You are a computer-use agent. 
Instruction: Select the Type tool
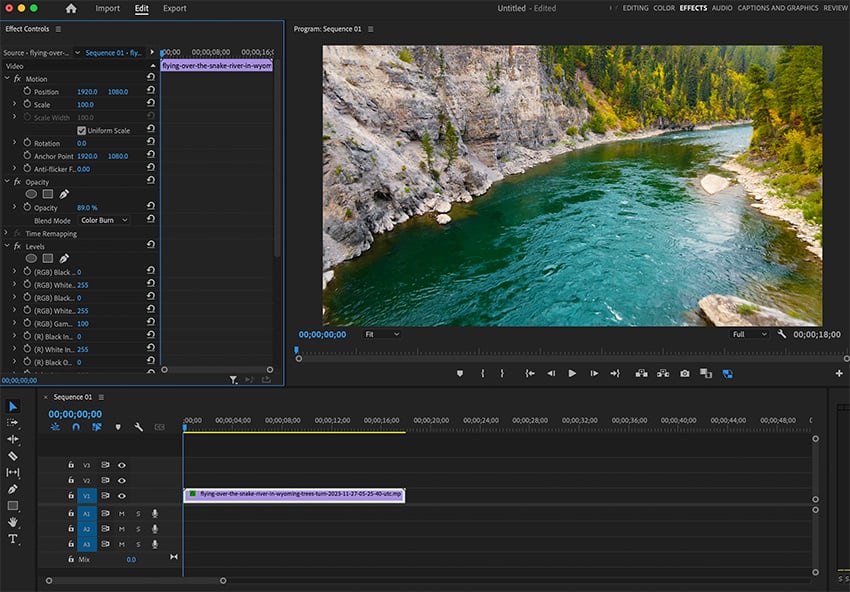[x=12, y=539]
